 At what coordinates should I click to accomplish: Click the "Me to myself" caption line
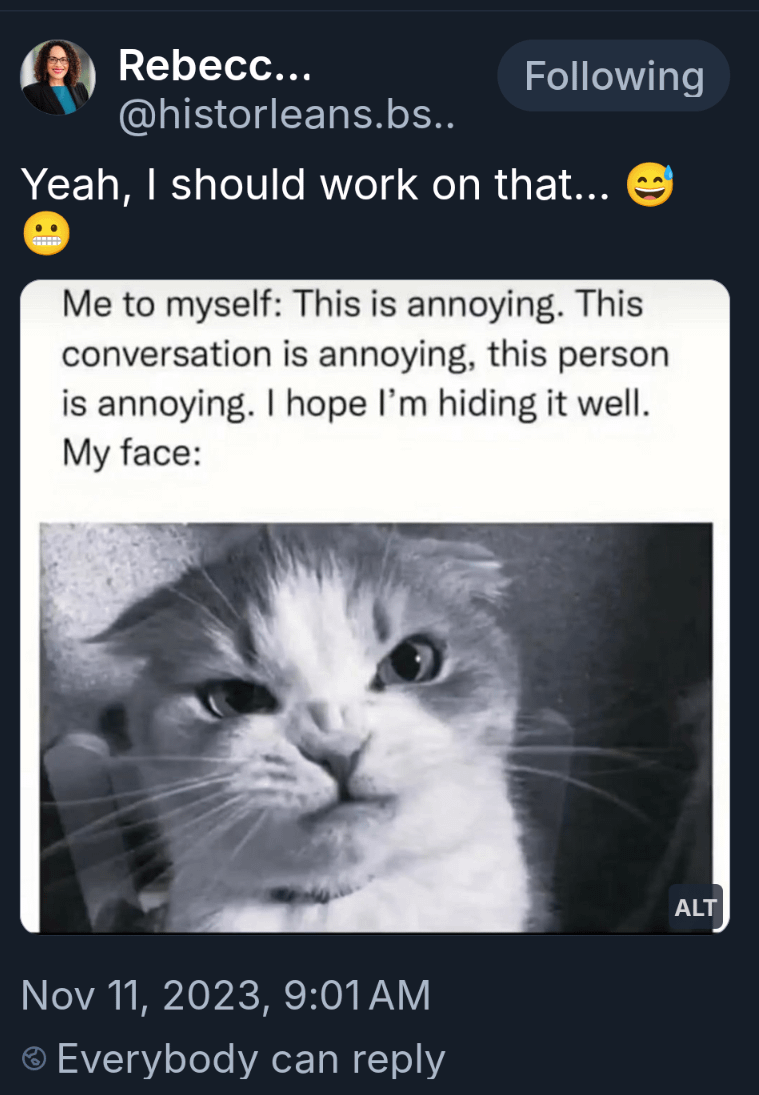point(352,304)
